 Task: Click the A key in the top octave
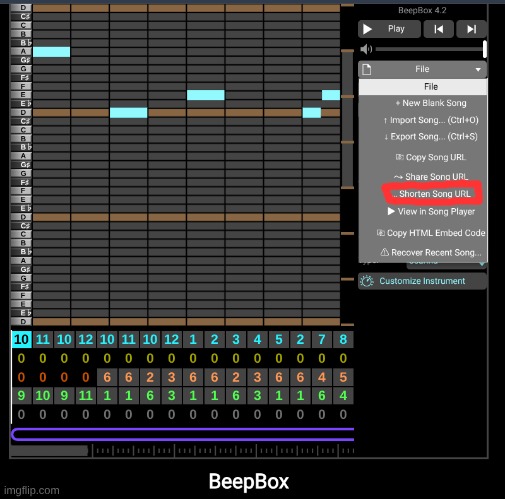(22, 51)
